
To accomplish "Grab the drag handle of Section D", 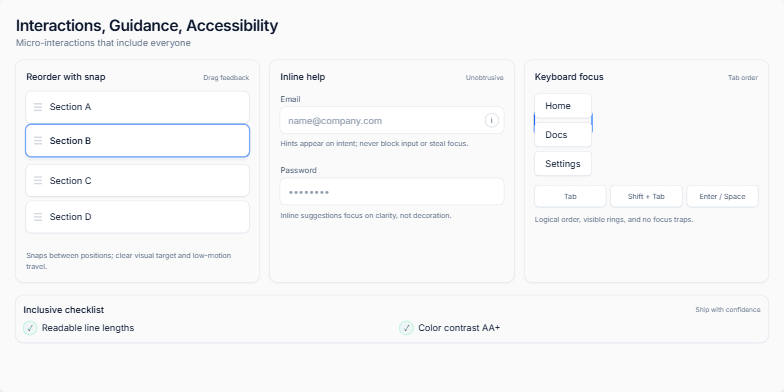I will 38,217.
